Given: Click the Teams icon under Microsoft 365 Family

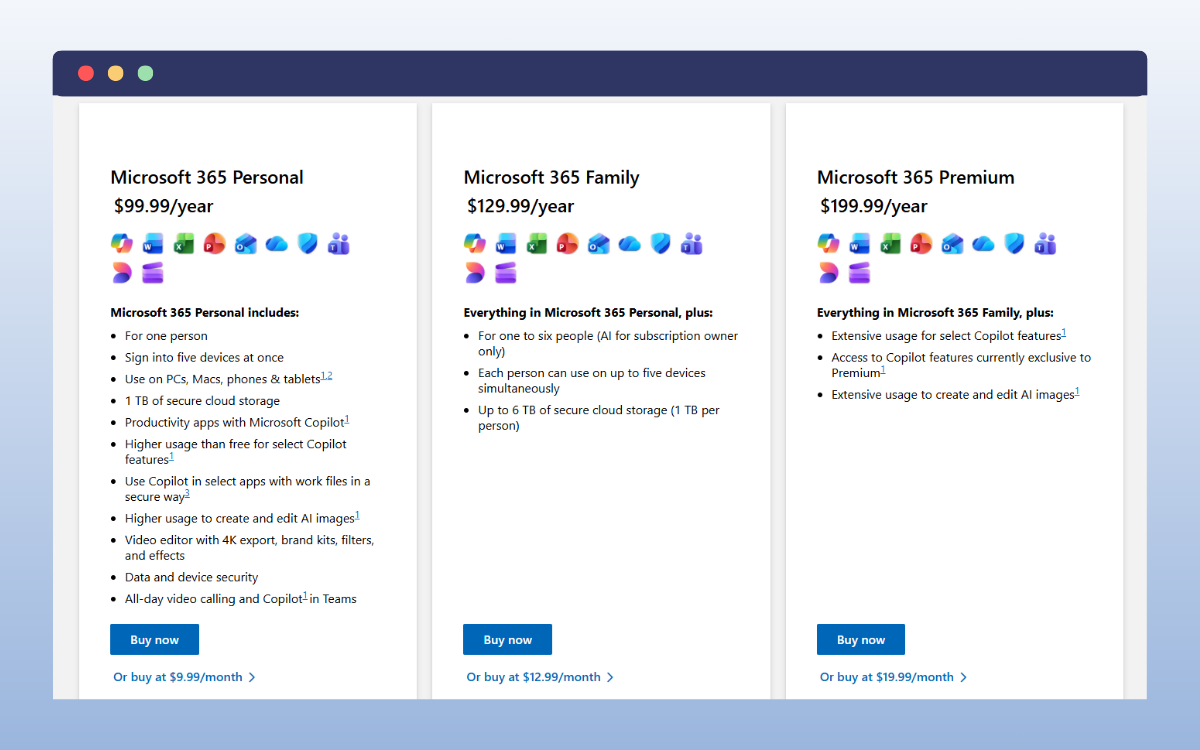Looking at the screenshot, I should (691, 243).
